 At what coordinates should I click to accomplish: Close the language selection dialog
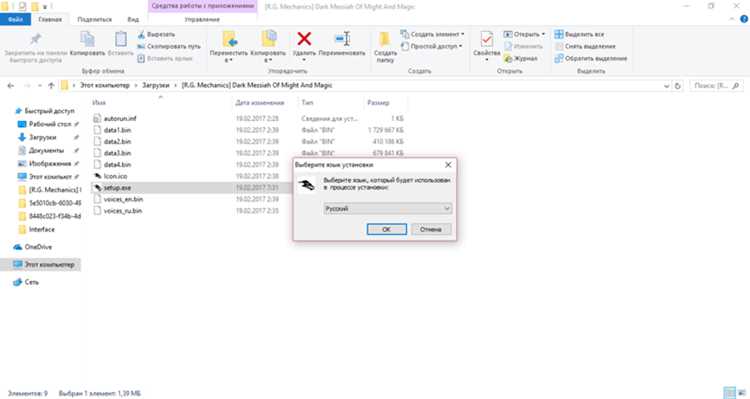[448, 165]
